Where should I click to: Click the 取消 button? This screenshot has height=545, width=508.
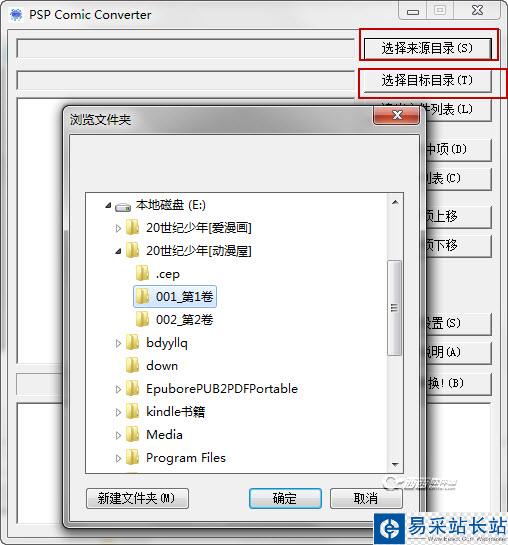(366, 498)
